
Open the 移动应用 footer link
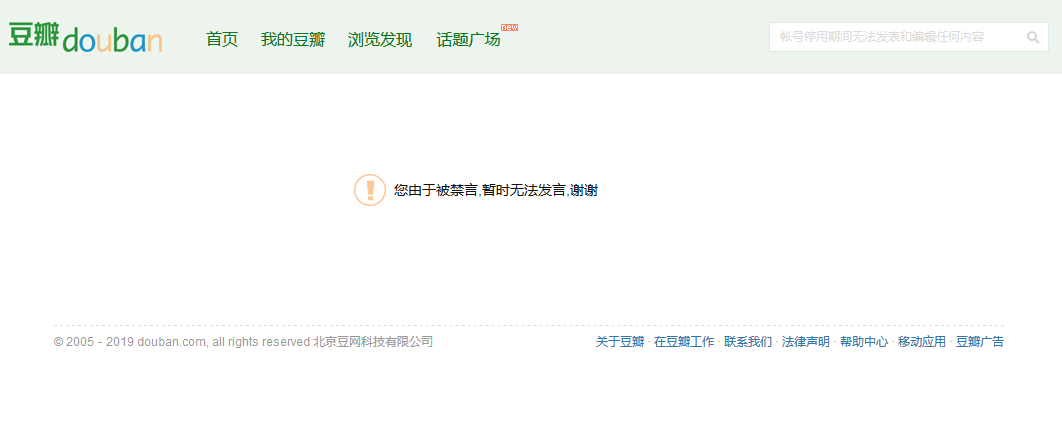click(922, 342)
